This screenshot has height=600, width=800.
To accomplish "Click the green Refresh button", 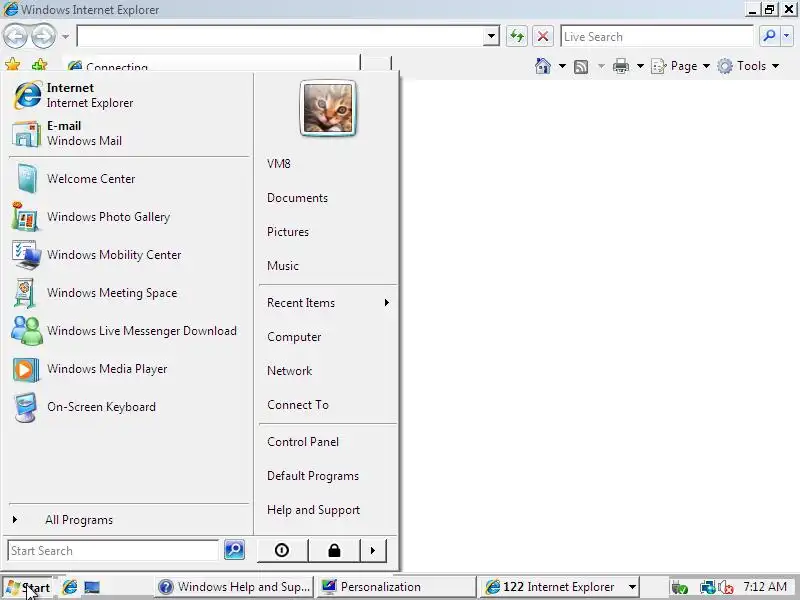I will pyautogui.click(x=517, y=36).
